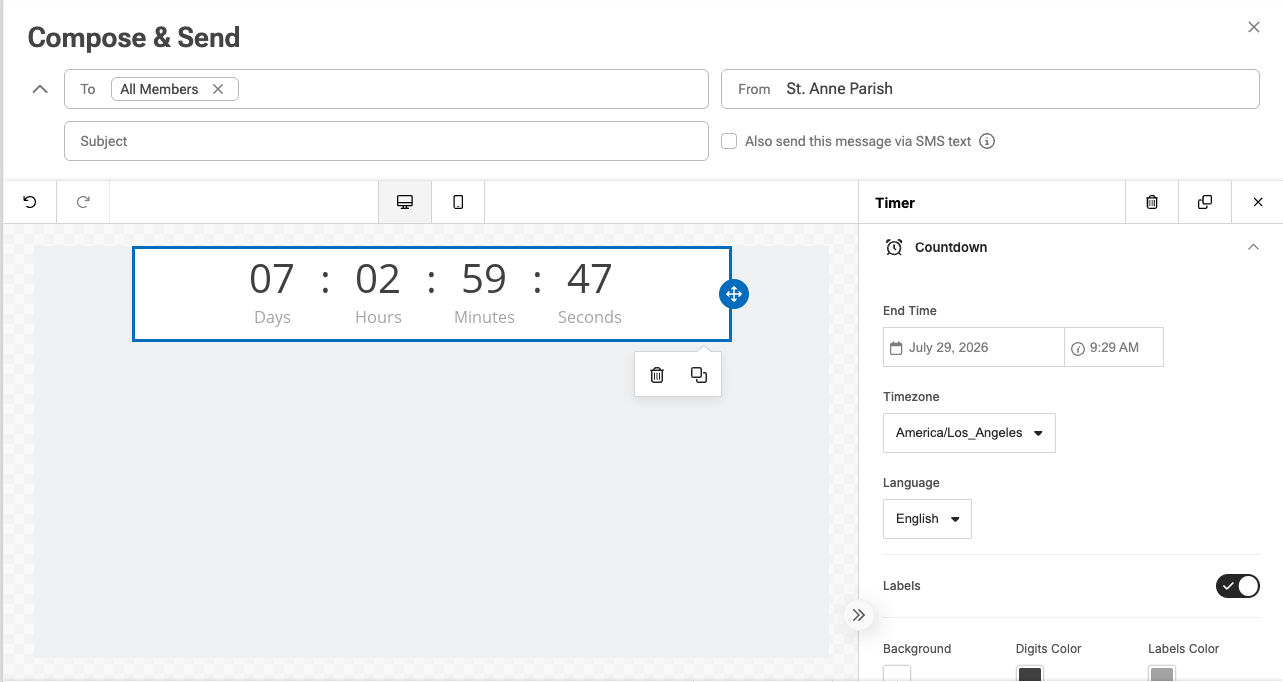Click the From field St. Anne Parish
This screenshot has width=1283, height=682.
990,89
